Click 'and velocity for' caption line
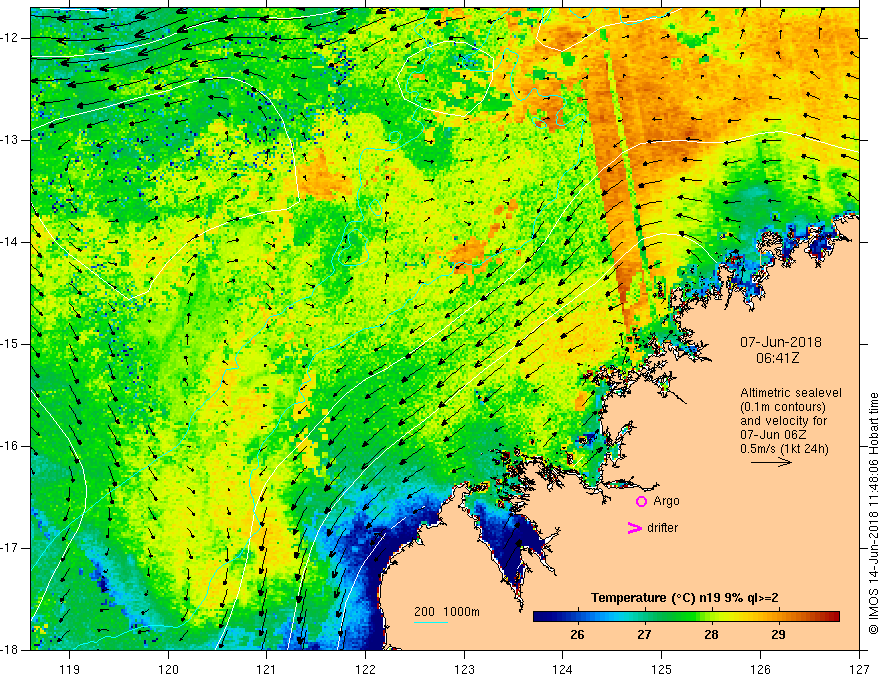Image resolution: width=880 pixels, height=680 pixels. coord(783,421)
